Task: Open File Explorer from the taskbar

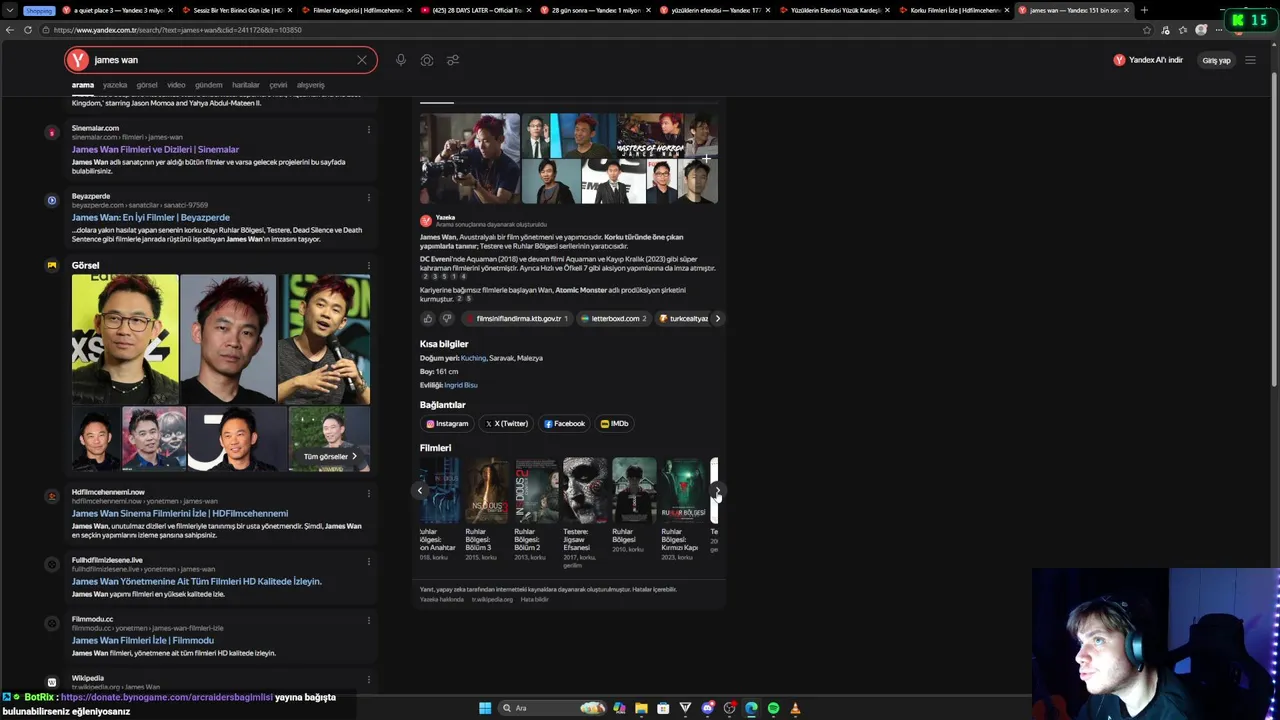Action: pyautogui.click(x=641, y=708)
